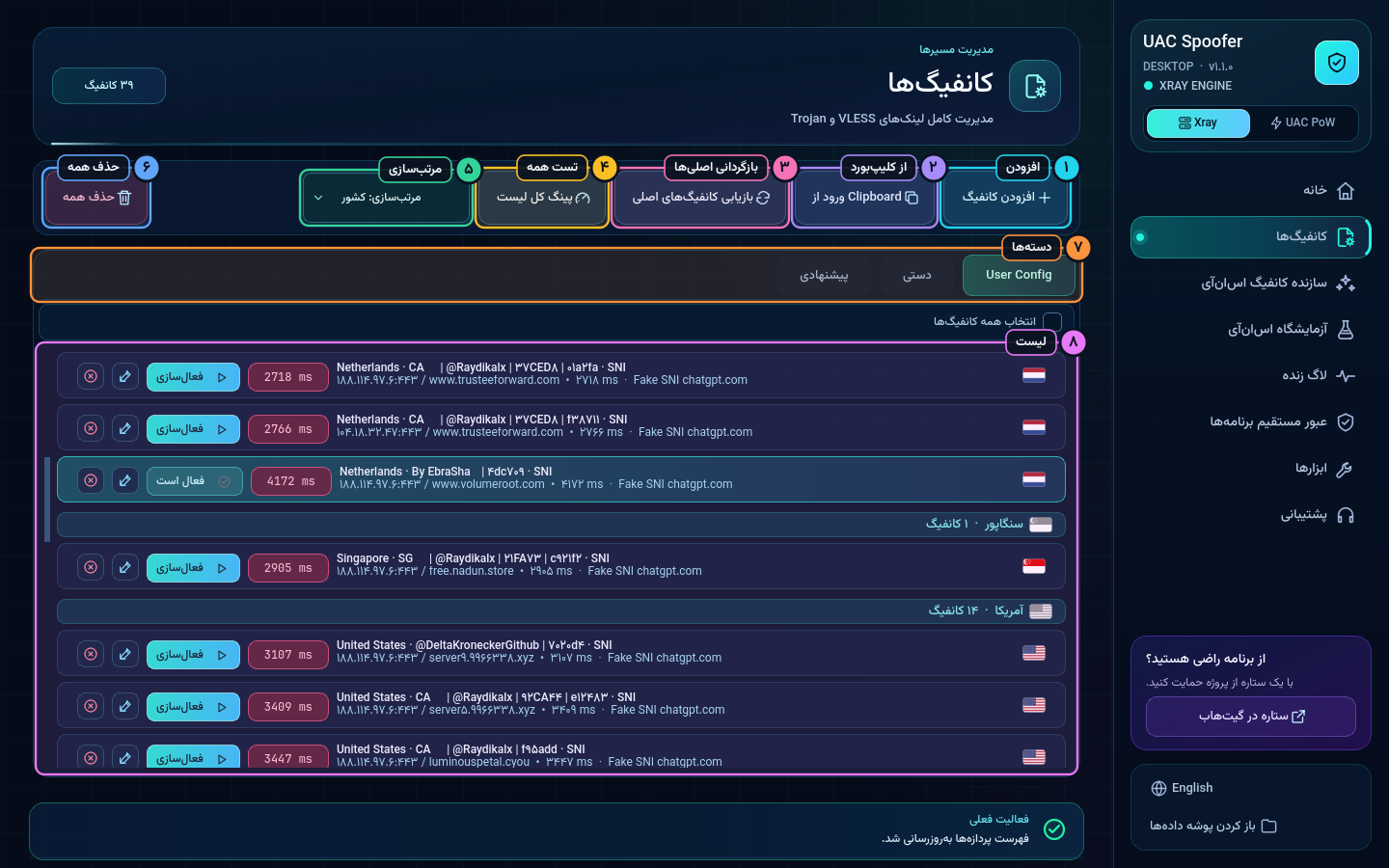Edit the active 4172 ms config
This screenshot has height=868, width=1389.
coord(125,481)
